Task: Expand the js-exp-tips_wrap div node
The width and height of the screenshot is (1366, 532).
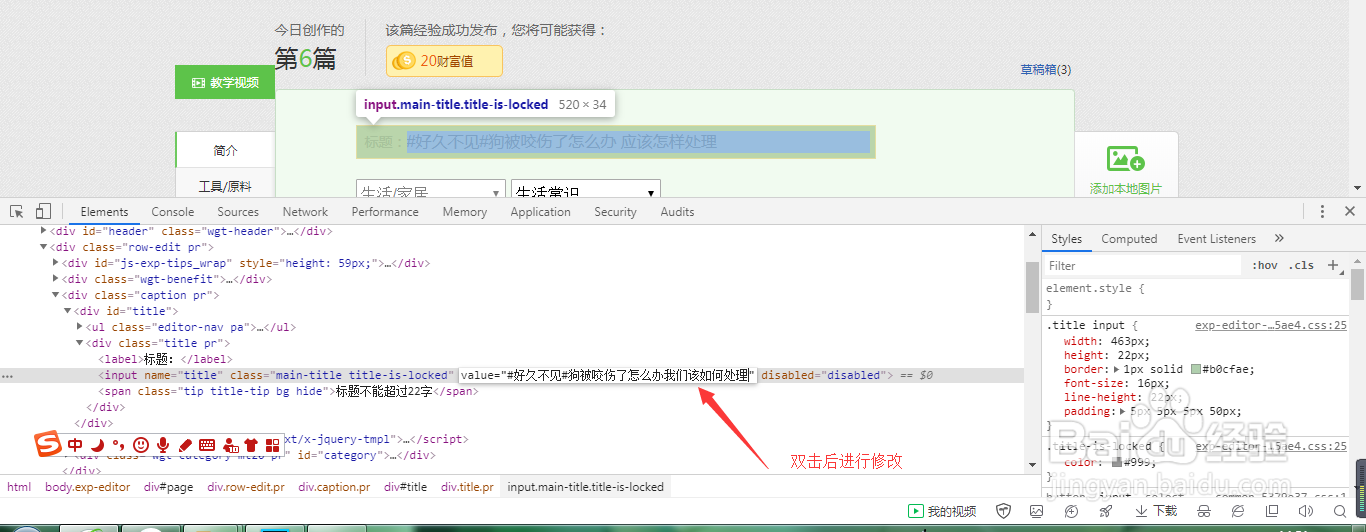Action: click(56, 263)
